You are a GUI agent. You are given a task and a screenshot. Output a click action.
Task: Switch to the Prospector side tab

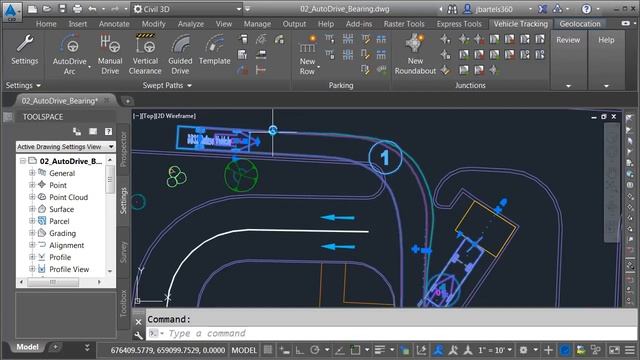124,149
